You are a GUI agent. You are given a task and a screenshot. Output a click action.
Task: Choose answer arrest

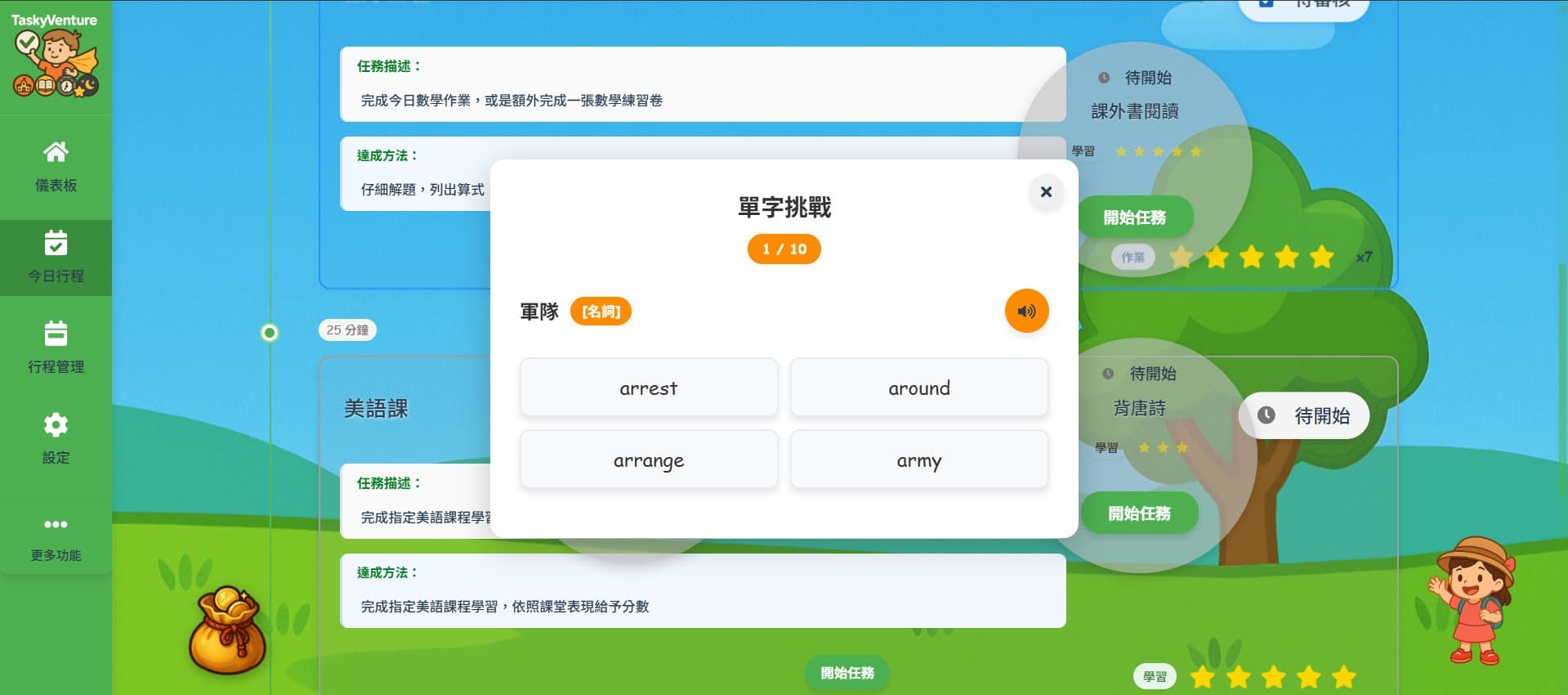649,388
